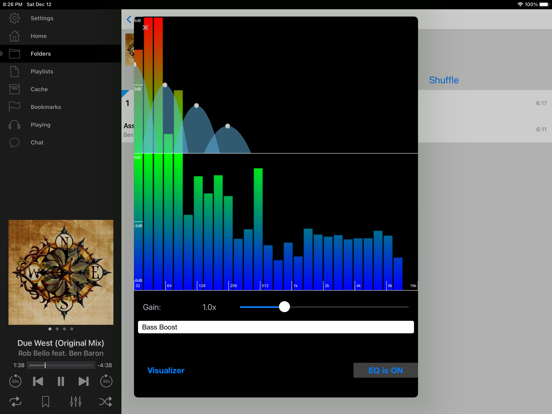Click the playback progress bar
The height and width of the screenshot is (414, 552).
coord(61,365)
